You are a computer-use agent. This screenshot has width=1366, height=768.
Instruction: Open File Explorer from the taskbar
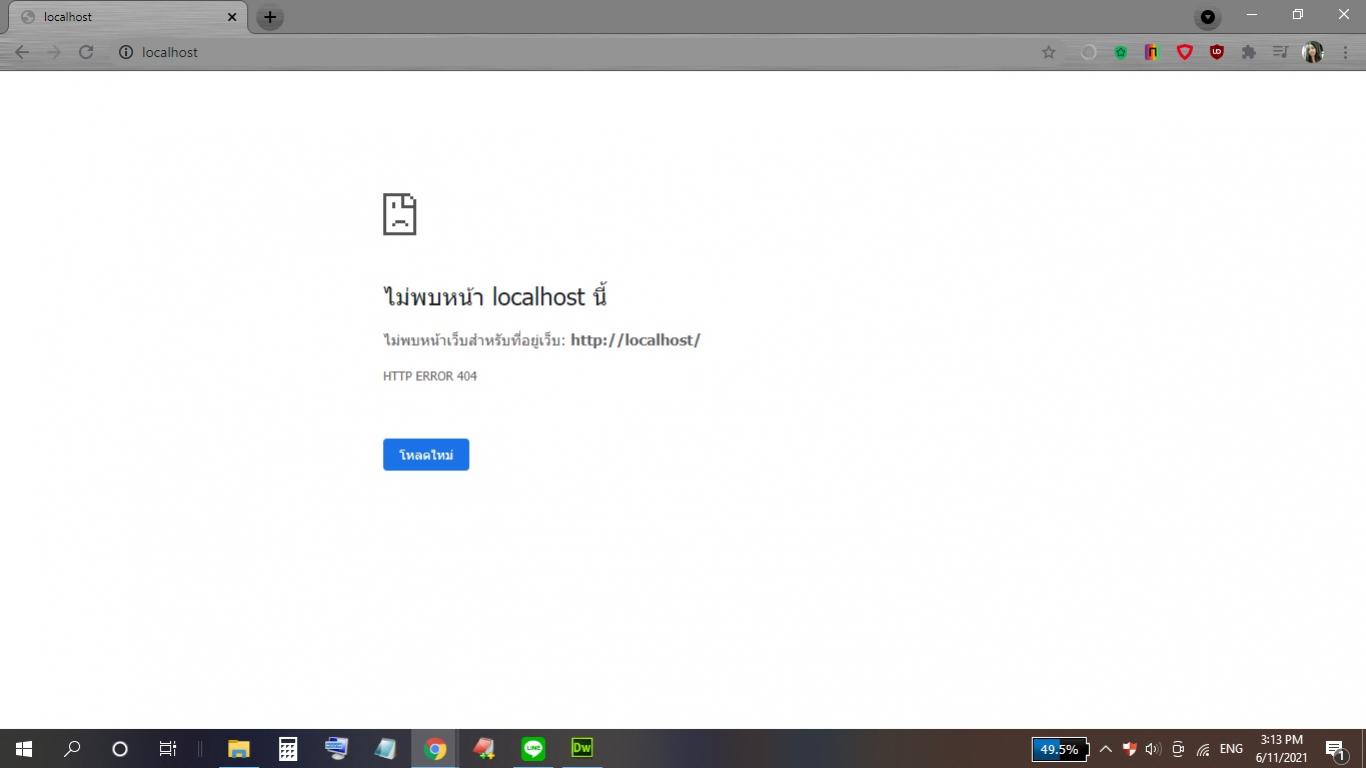238,748
